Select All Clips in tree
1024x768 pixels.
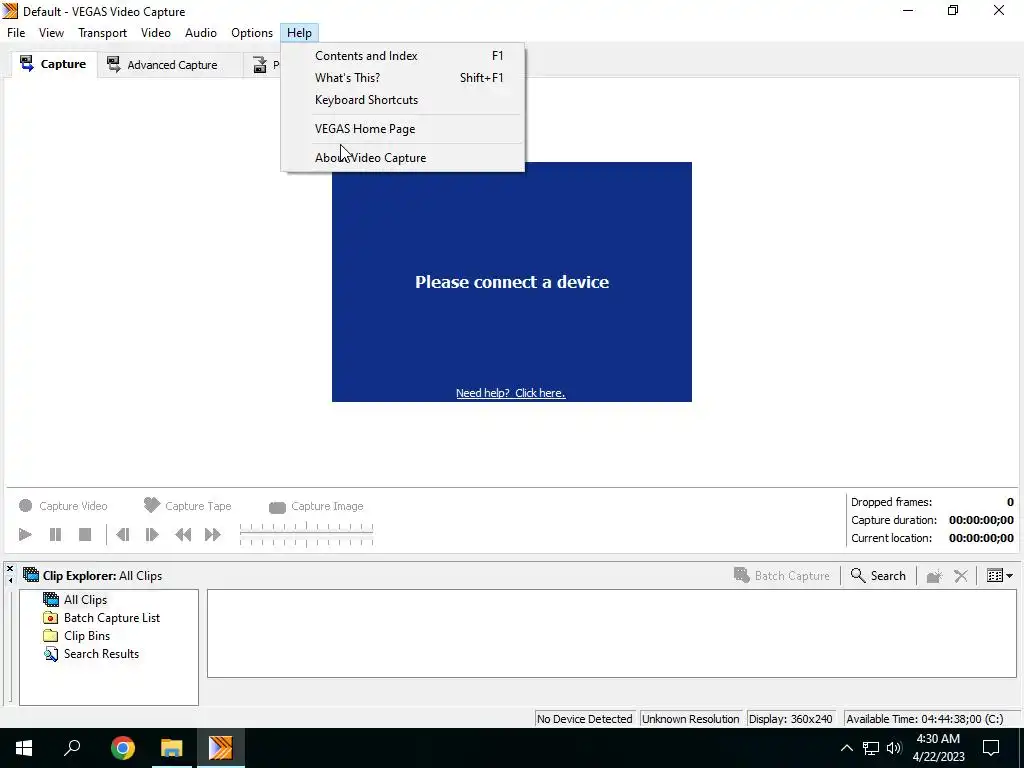pyautogui.click(x=85, y=600)
